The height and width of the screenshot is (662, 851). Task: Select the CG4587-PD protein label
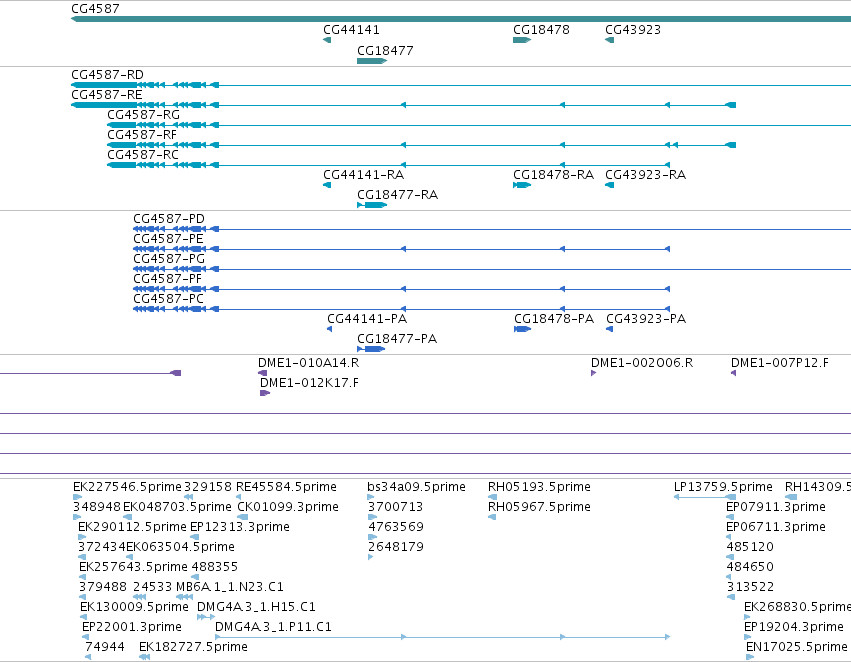[169, 219]
